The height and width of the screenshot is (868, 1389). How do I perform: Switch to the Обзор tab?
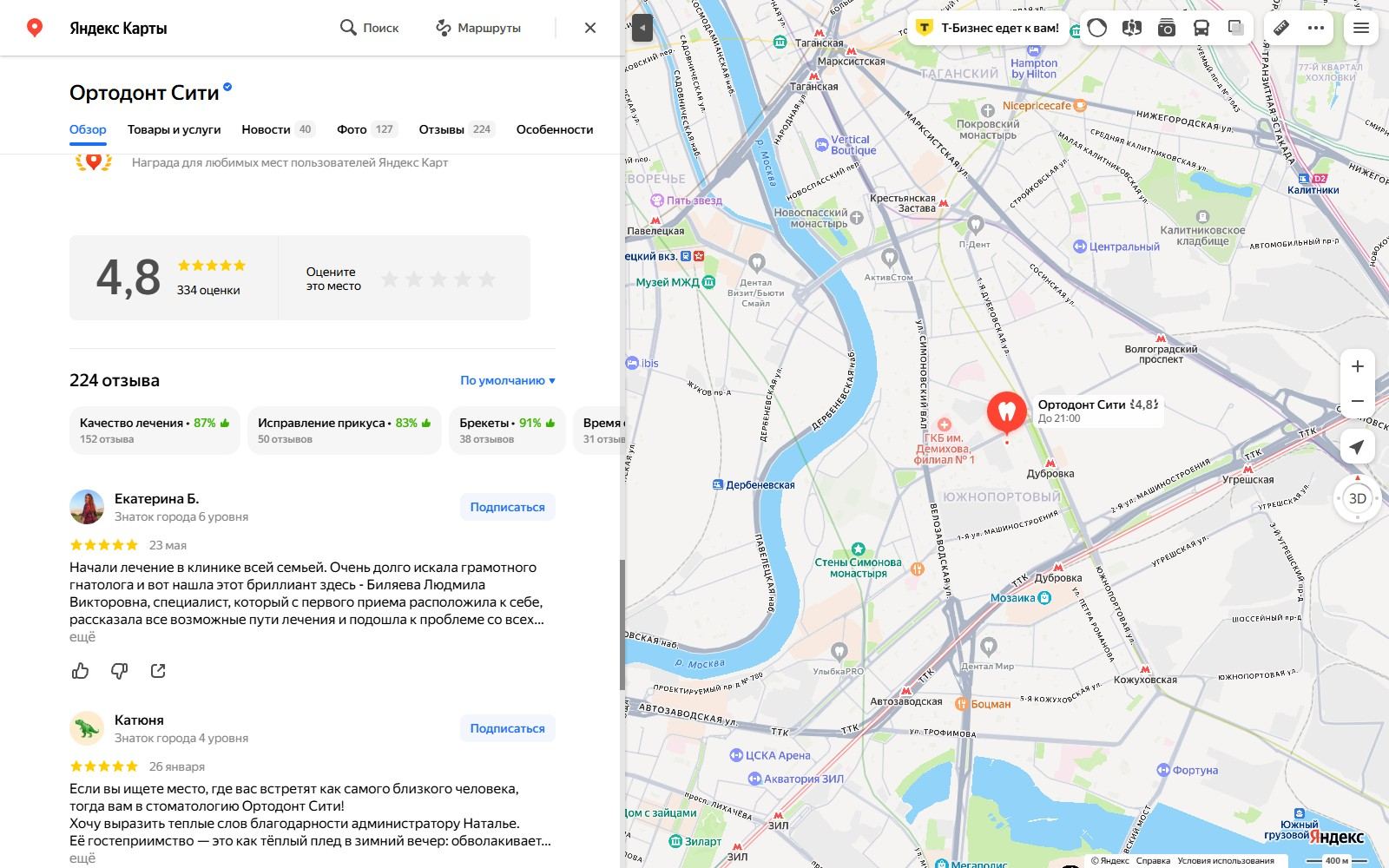(88, 129)
